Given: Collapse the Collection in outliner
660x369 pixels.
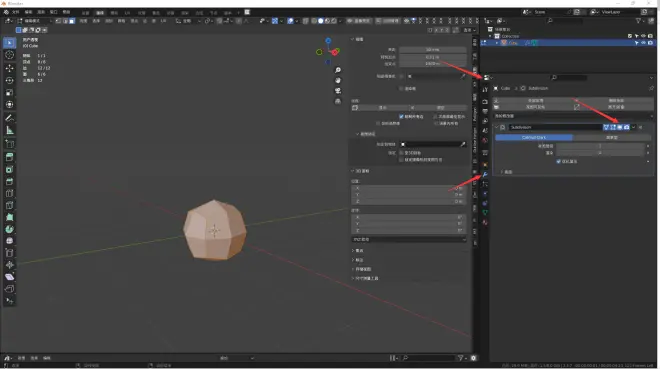Looking at the screenshot, I should coord(490,36).
